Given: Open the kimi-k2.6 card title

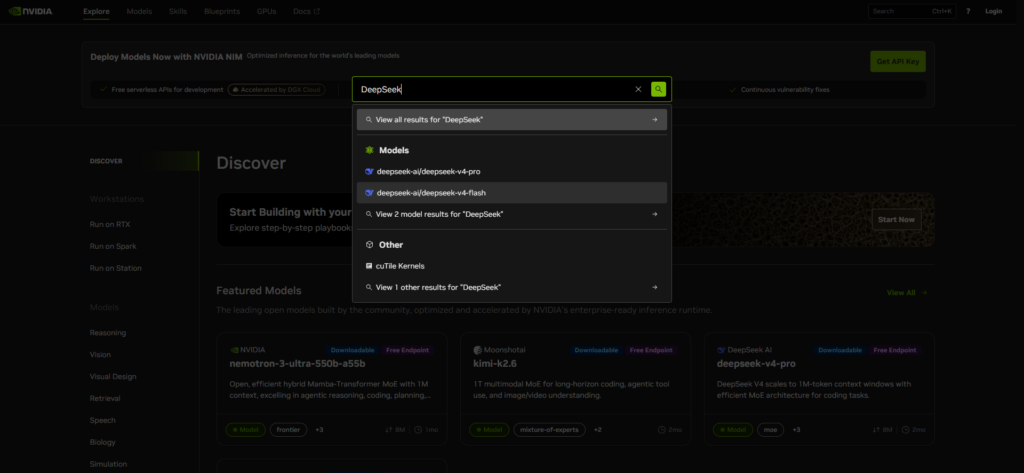Looking at the screenshot, I should point(495,363).
